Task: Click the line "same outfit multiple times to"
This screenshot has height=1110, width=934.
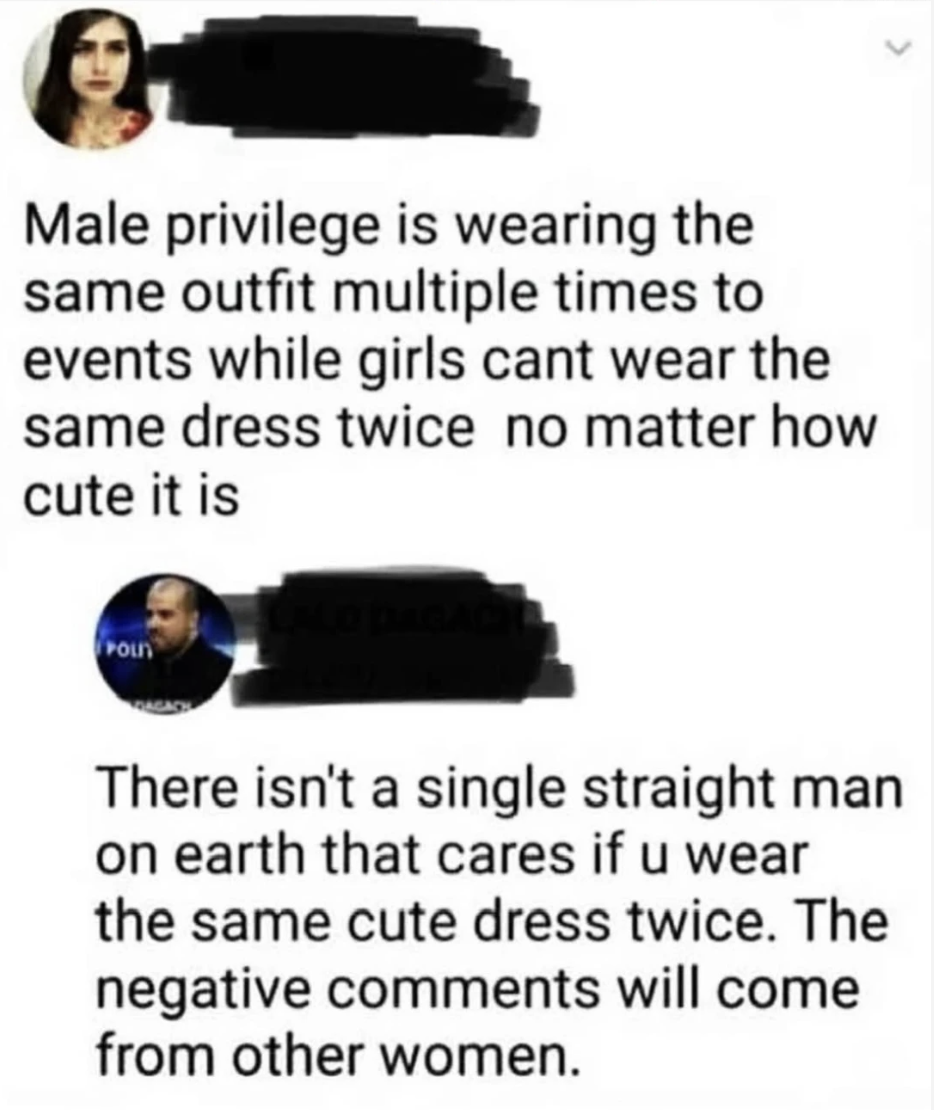Action: coord(394,295)
